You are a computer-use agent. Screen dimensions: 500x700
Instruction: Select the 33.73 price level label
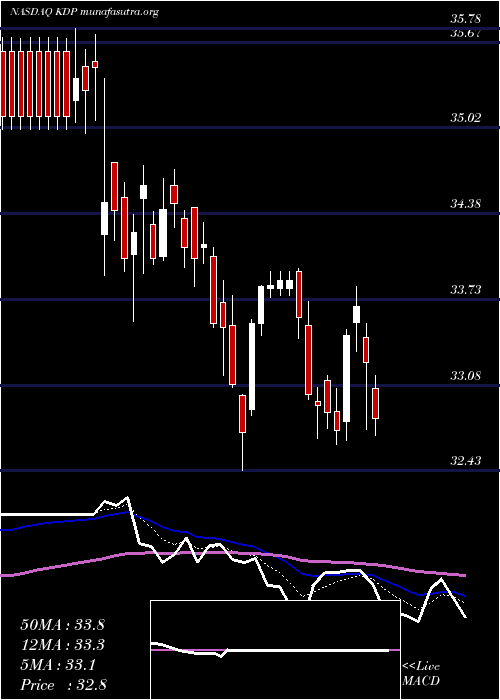465,290
